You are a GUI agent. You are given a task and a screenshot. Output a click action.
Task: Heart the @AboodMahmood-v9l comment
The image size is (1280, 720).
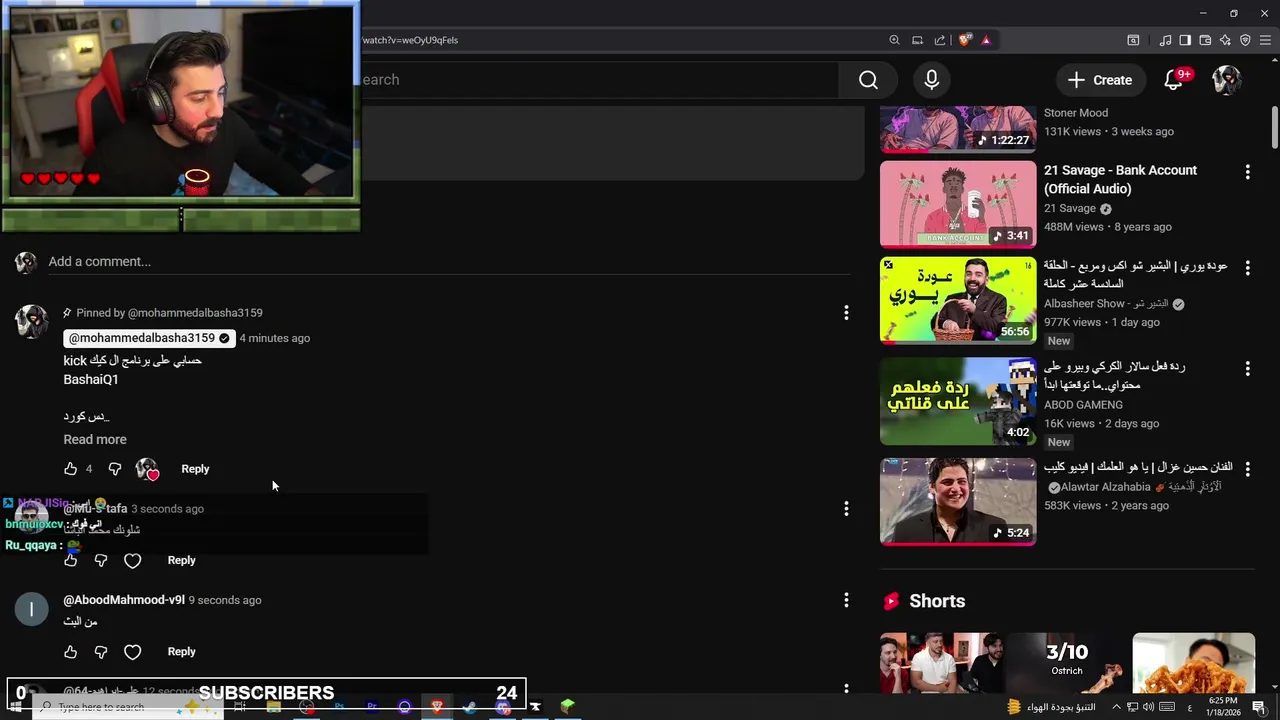coord(133,652)
